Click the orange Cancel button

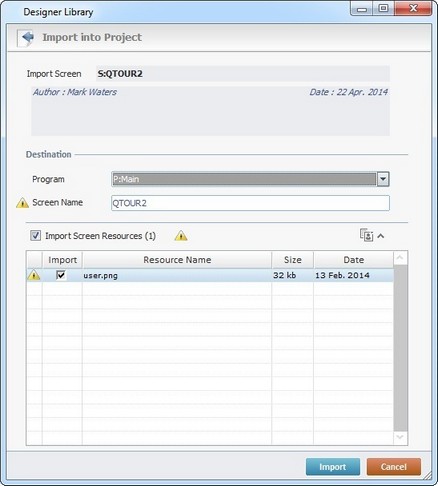[x=394, y=467]
